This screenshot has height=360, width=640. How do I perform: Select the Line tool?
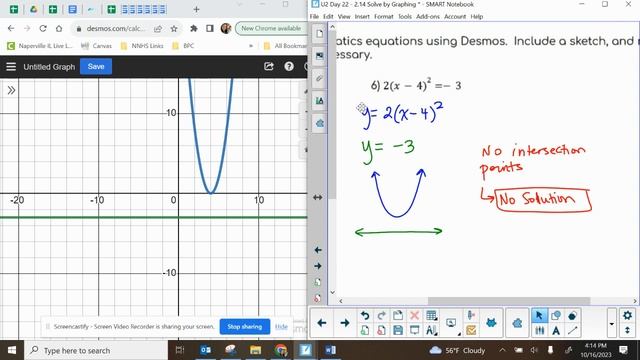pyautogui.click(x=572, y=331)
